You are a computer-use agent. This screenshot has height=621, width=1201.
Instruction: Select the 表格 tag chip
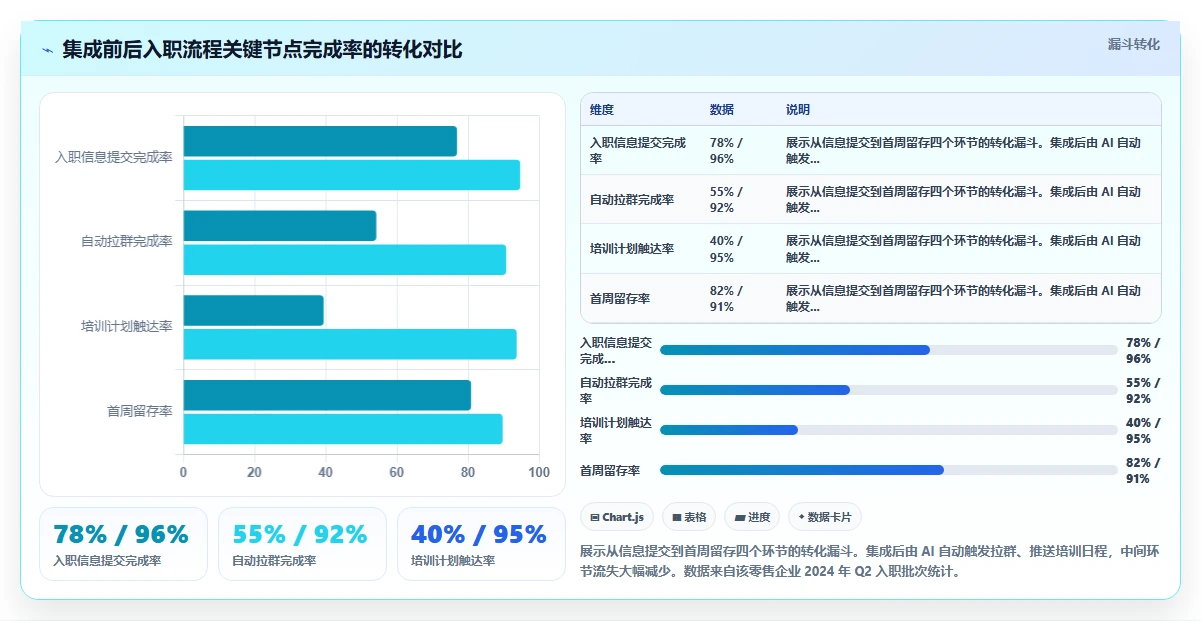690,517
